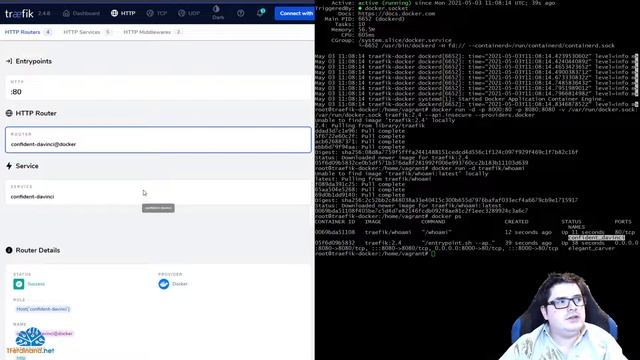Image resolution: width=640 pixels, height=360 pixels.
Task: Open the UDP nav item
Action: click(189, 13)
